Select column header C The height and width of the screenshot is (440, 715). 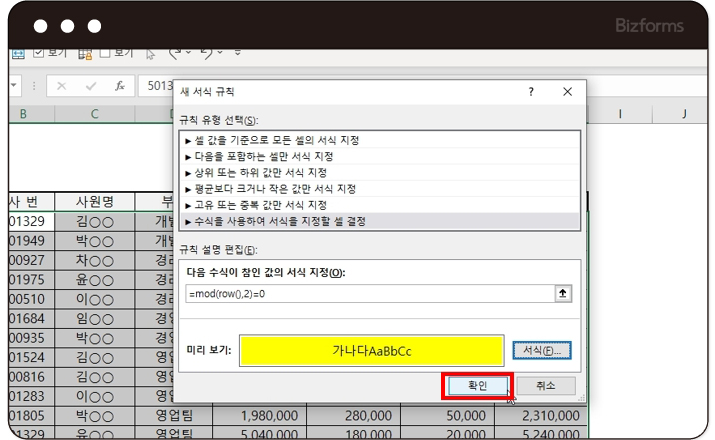click(x=93, y=114)
